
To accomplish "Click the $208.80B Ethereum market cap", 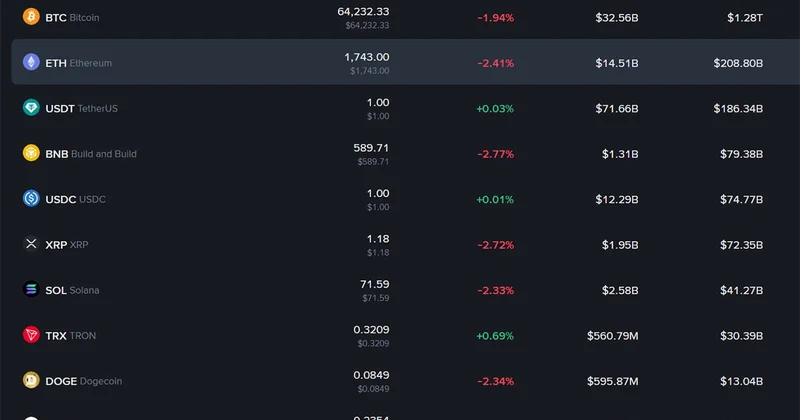I will click(x=738, y=63).
